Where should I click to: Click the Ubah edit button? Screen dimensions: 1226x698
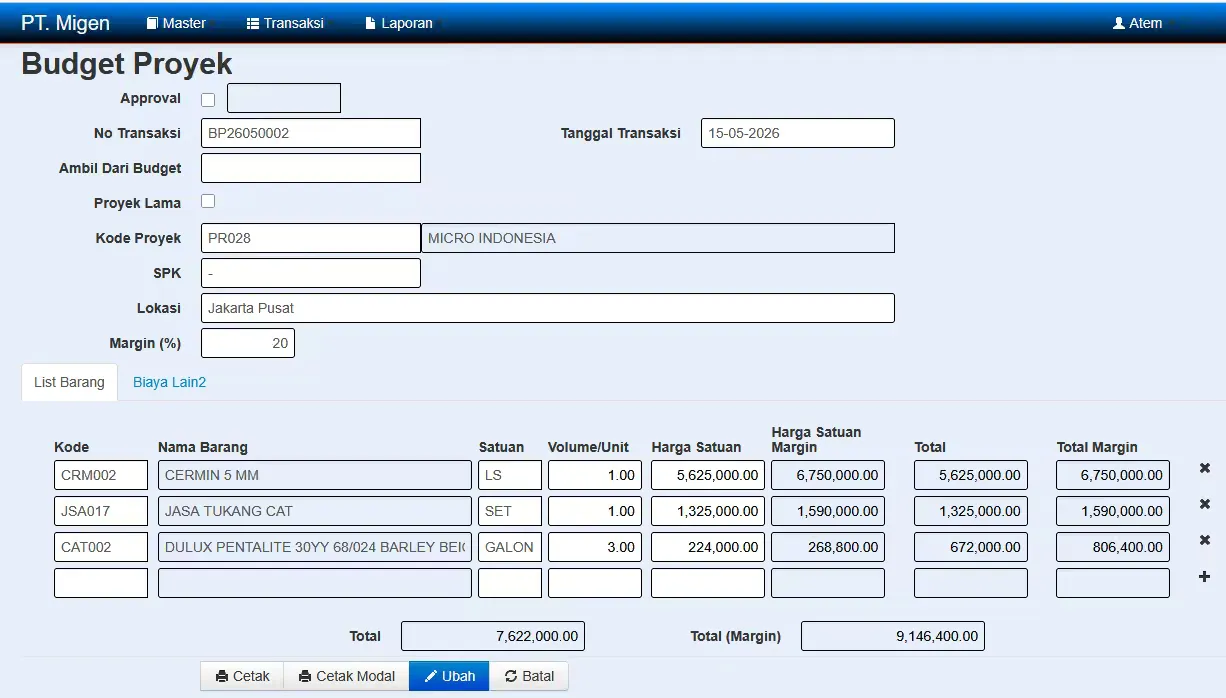click(x=449, y=676)
